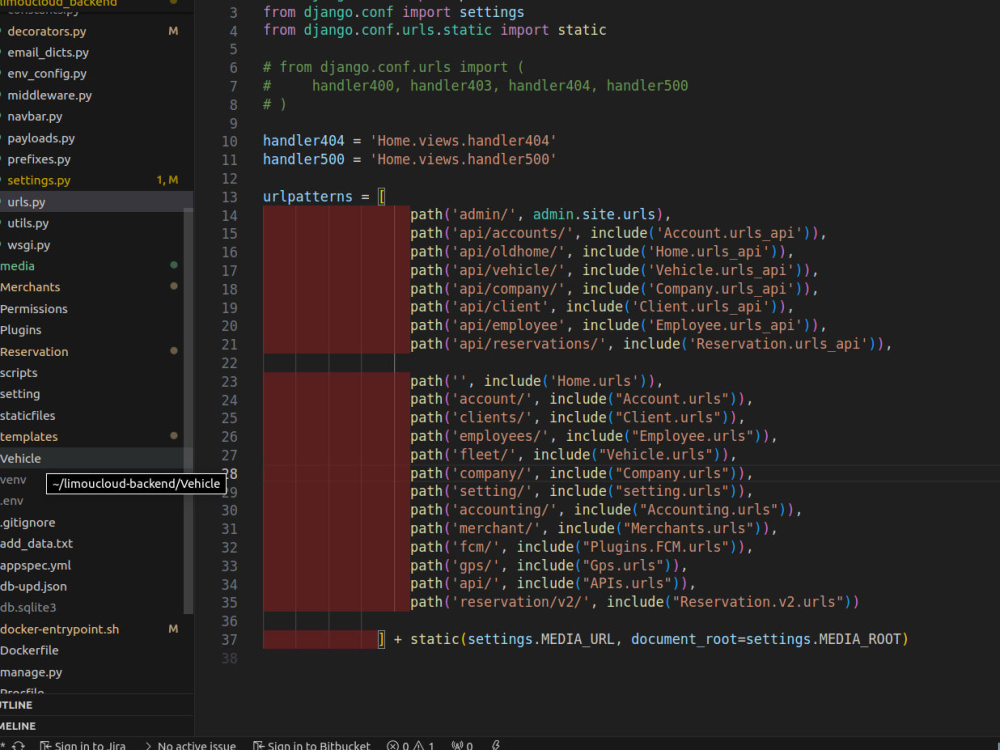Open docker-entrypoint.sh file
The image size is (1000, 750).
pyautogui.click(x=59, y=629)
